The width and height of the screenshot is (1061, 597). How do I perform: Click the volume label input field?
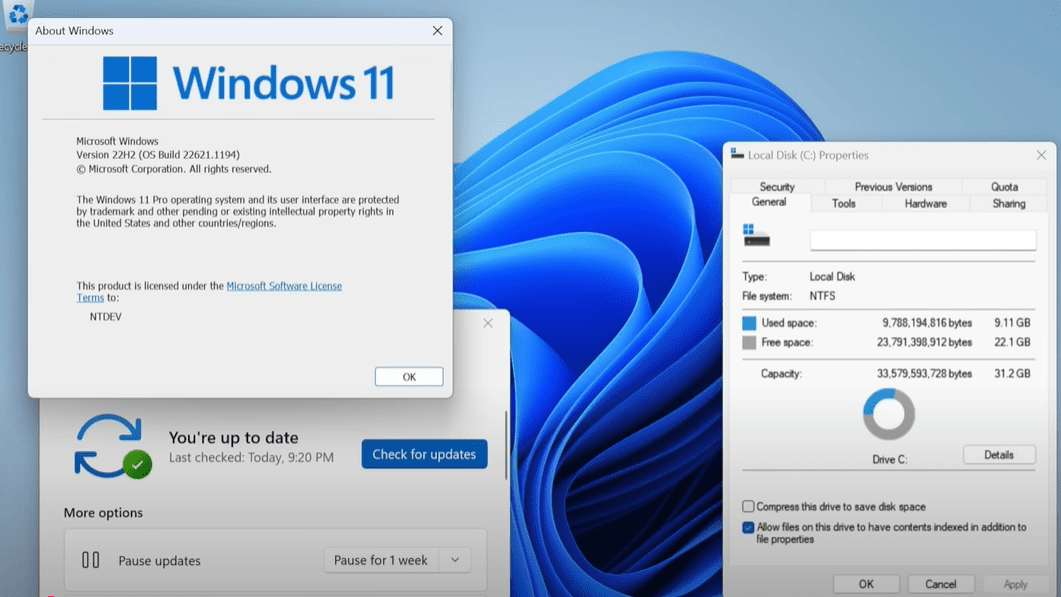point(922,239)
